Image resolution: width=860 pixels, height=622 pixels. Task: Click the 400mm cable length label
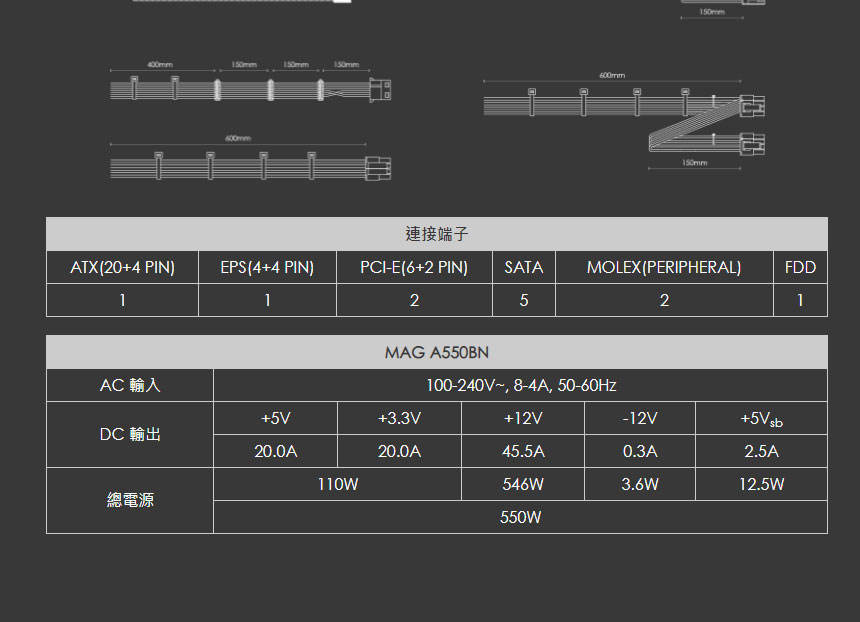point(160,65)
